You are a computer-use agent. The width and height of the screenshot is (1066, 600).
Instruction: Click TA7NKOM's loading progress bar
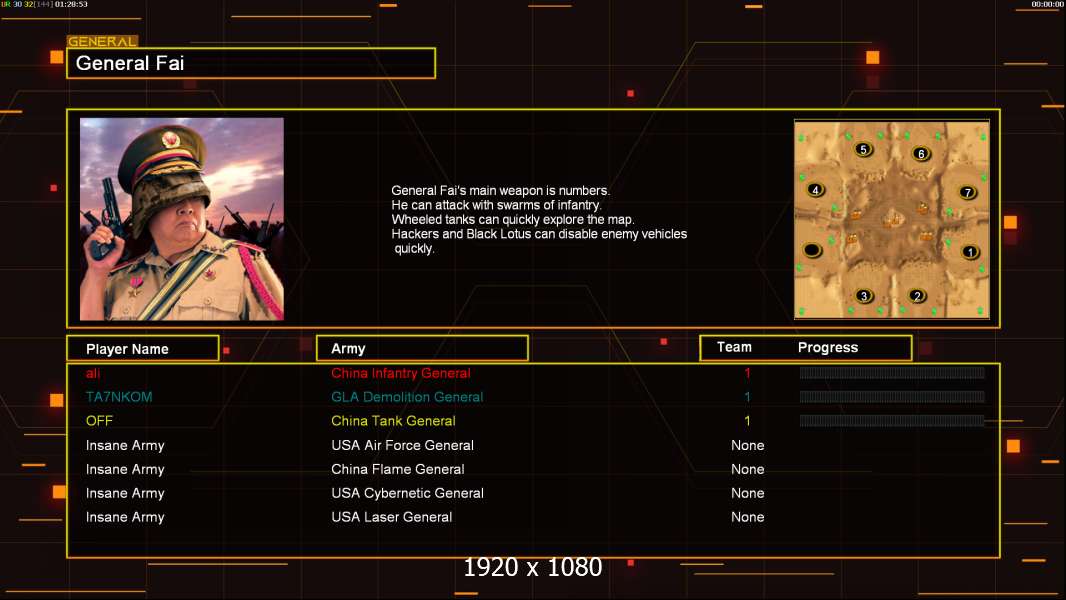(x=892, y=397)
